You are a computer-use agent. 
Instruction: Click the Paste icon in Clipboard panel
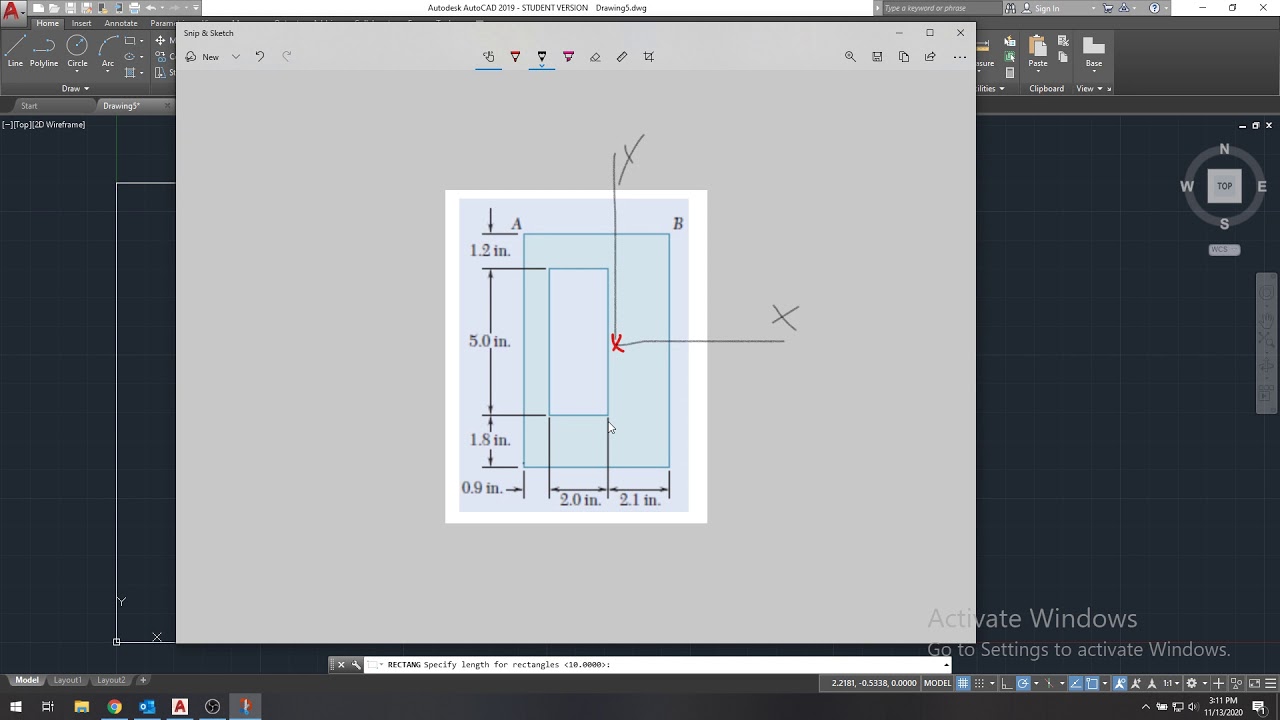click(x=1038, y=46)
